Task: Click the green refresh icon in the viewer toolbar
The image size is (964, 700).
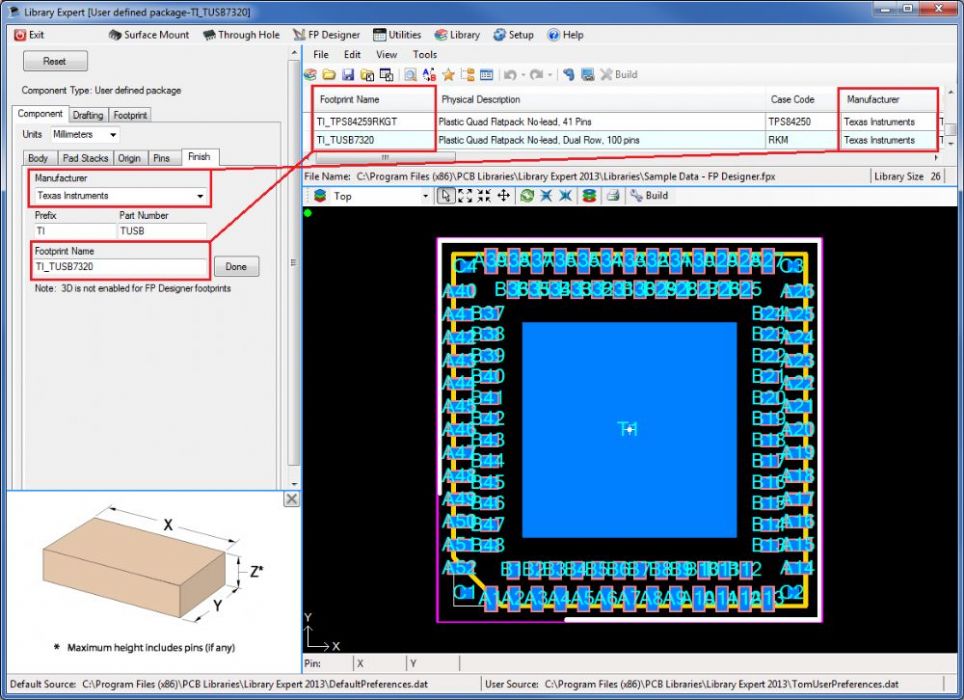Action: (527, 196)
